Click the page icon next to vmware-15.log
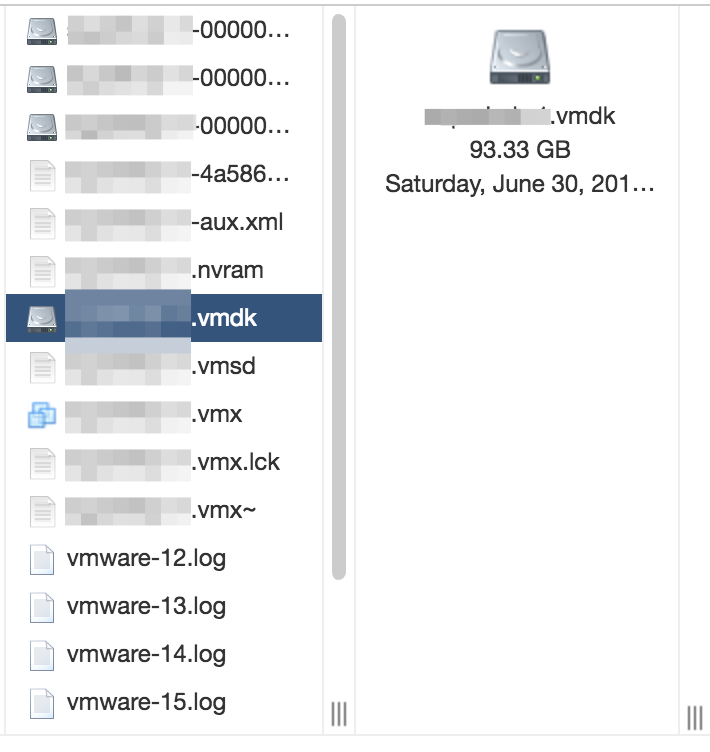The image size is (710, 752). 42,703
